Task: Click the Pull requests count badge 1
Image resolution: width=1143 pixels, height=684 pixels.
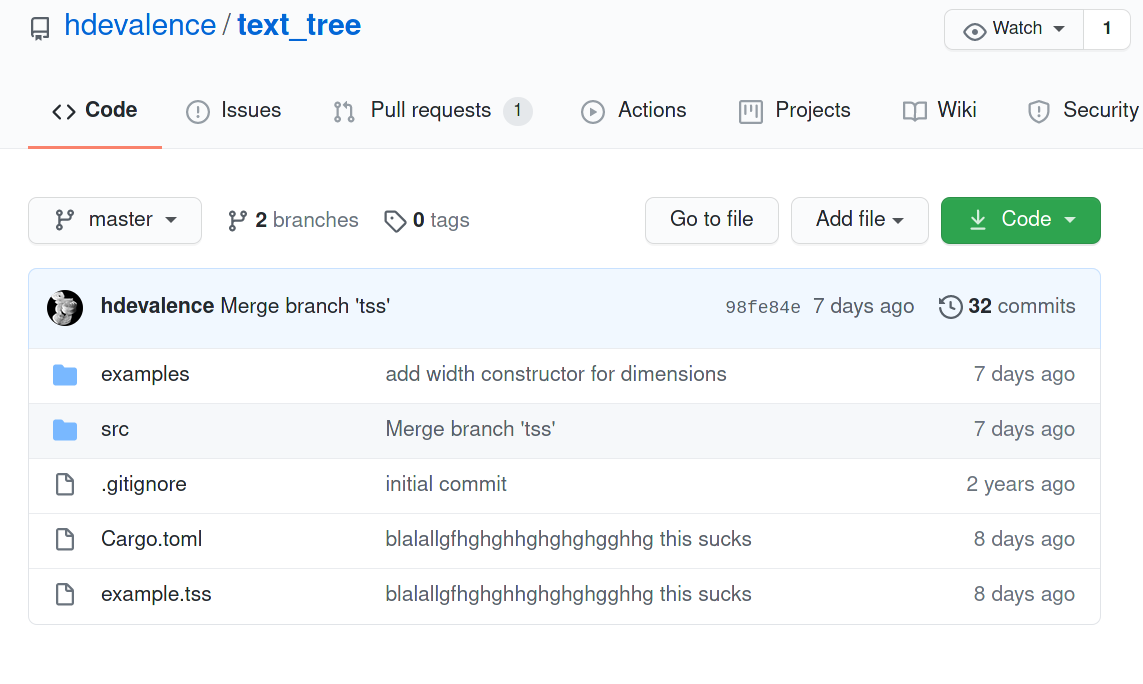Action: pos(518,111)
